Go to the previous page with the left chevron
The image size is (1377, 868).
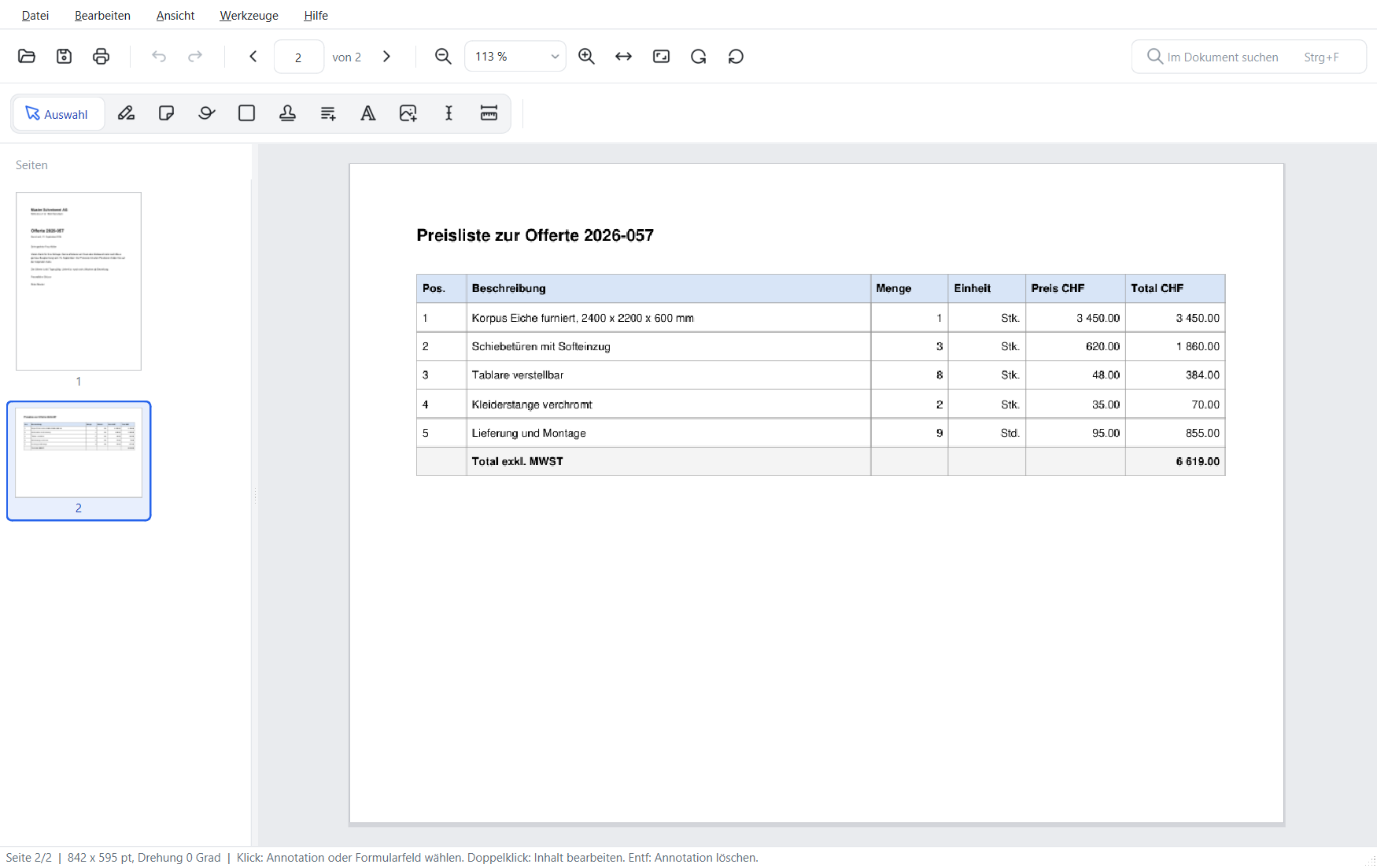pyautogui.click(x=253, y=57)
